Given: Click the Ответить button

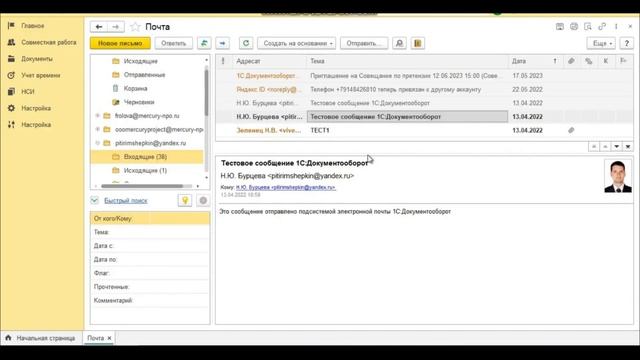Looking at the screenshot, I should [x=173, y=43].
